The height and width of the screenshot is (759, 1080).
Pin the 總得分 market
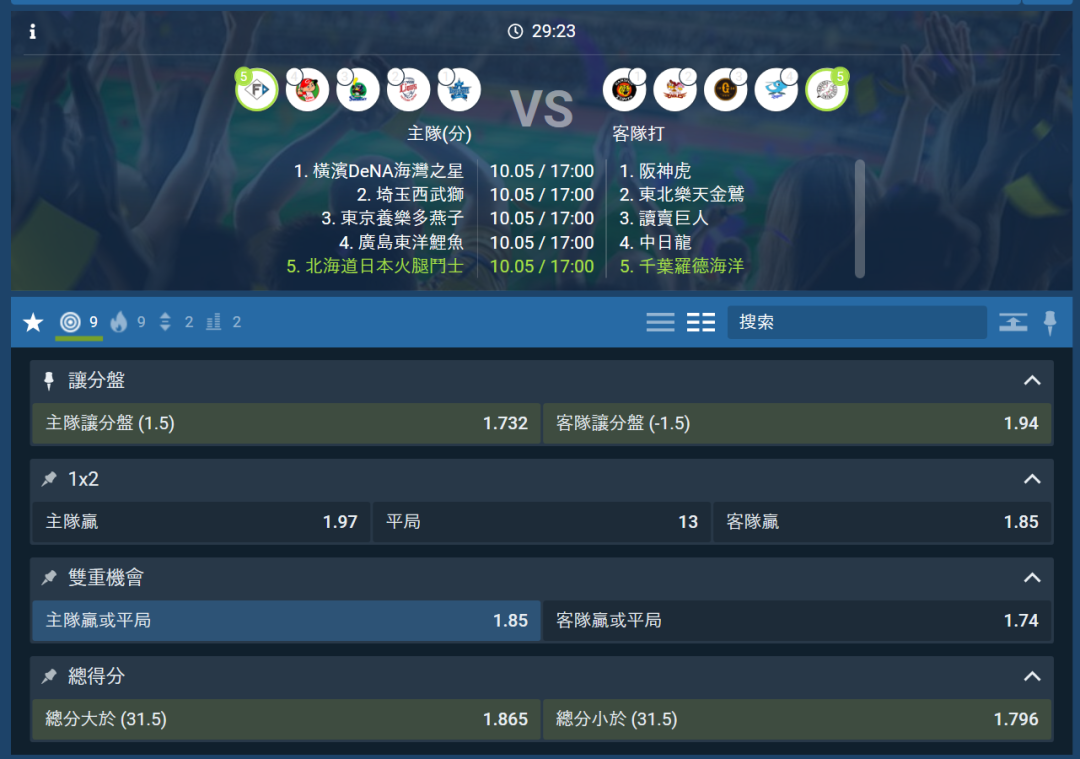tap(49, 676)
